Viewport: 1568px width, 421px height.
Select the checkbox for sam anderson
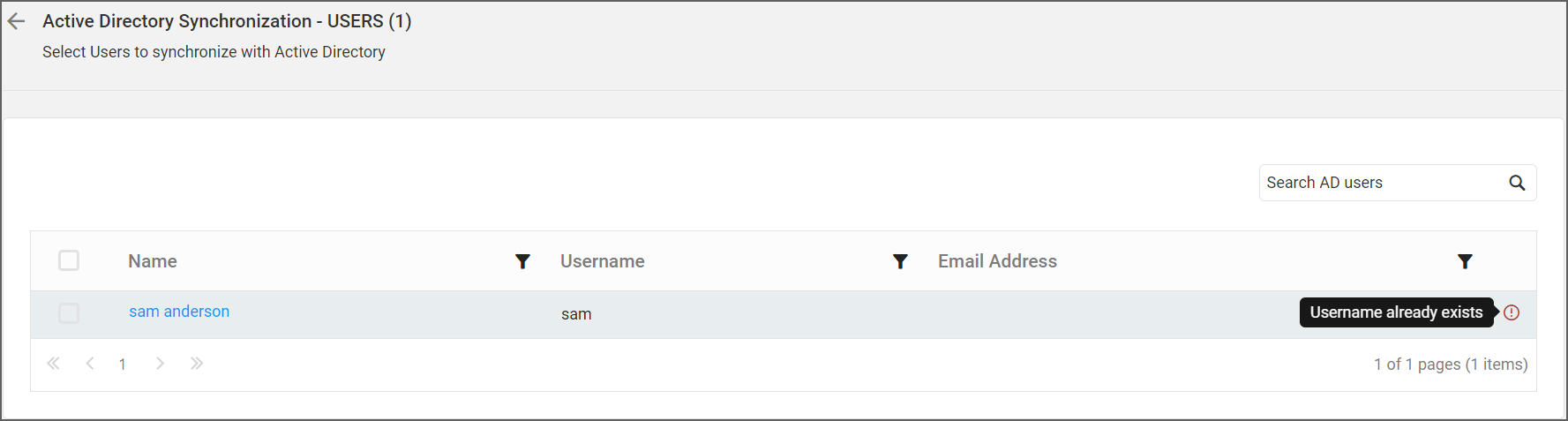click(x=69, y=313)
